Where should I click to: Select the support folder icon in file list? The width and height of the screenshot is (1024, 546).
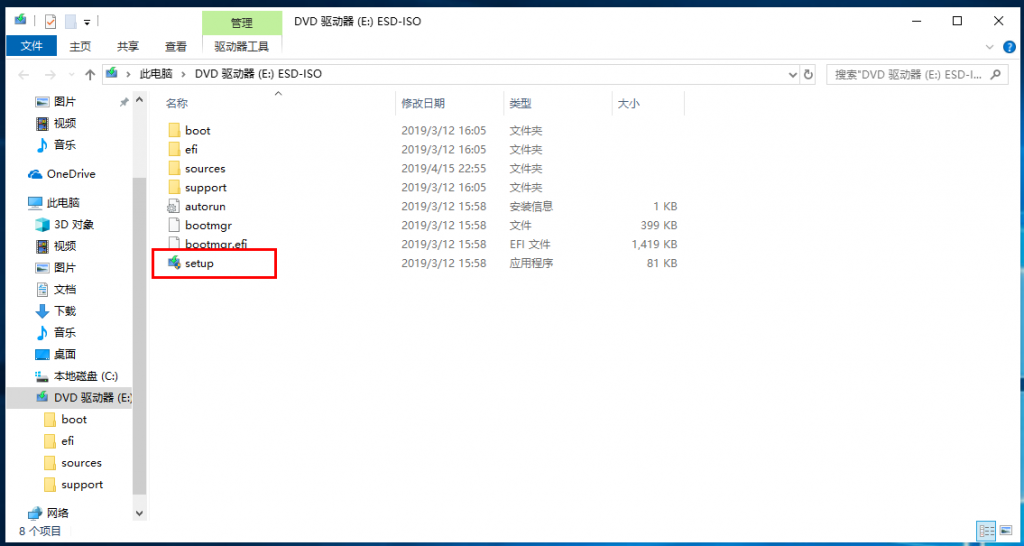pos(174,187)
